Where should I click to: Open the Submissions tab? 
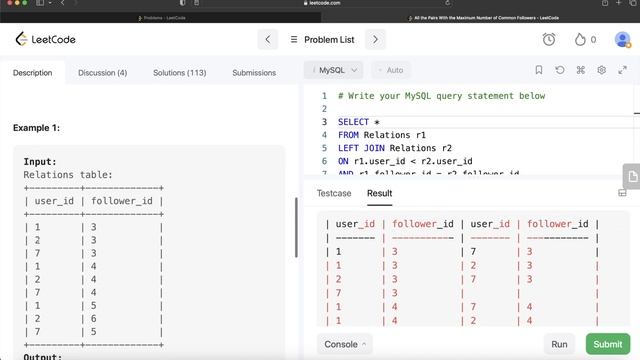click(254, 73)
